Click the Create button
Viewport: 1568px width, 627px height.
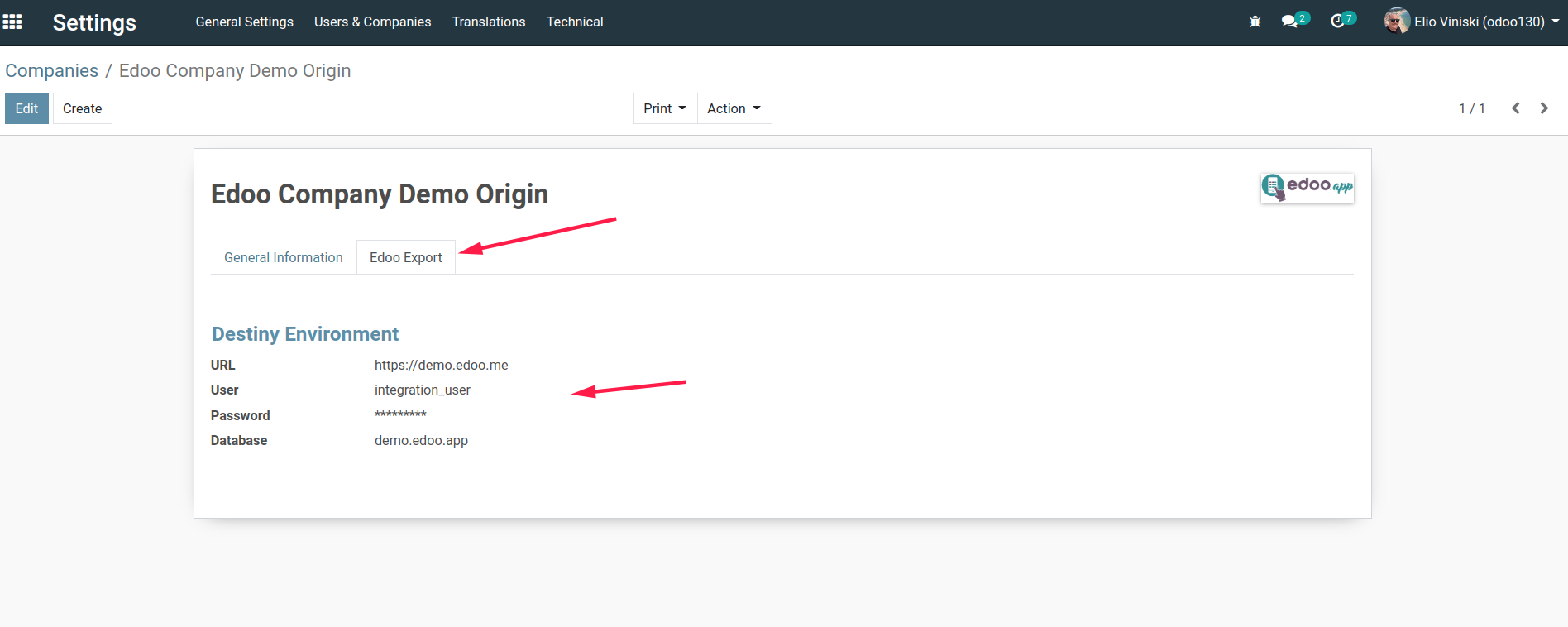pyautogui.click(x=83, y=108)
